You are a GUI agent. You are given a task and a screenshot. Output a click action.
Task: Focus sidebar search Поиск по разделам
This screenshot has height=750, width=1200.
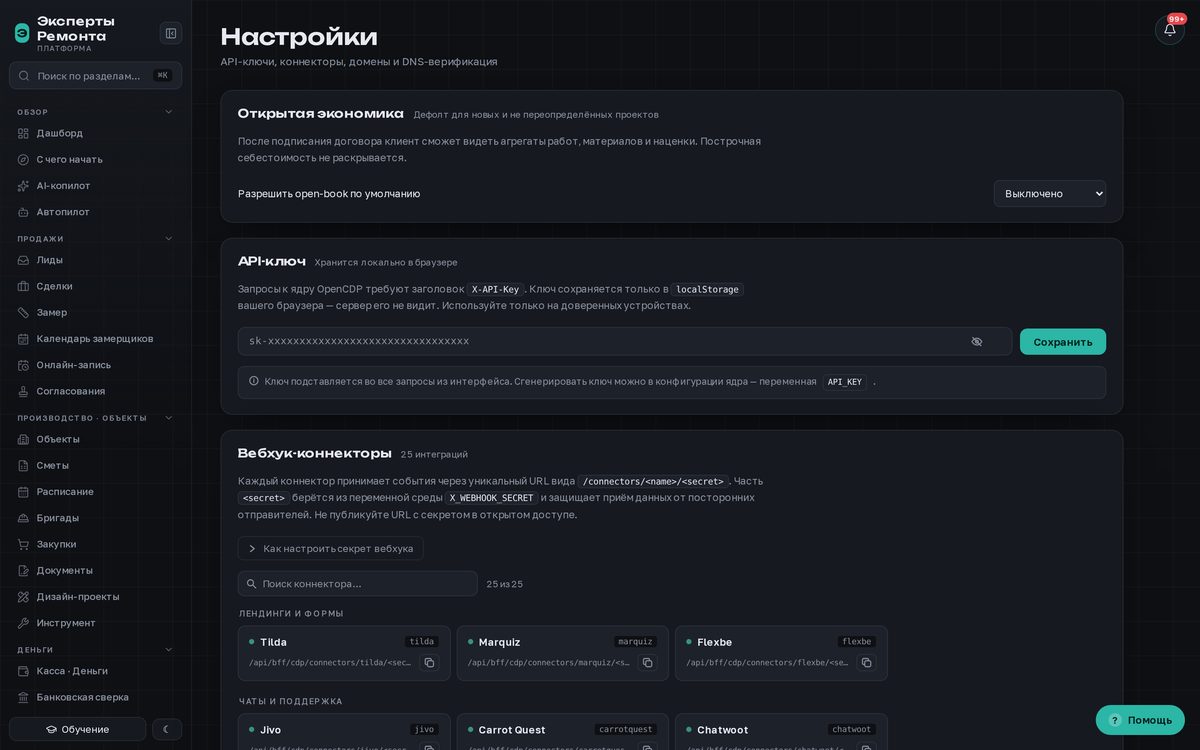[95, 75]
